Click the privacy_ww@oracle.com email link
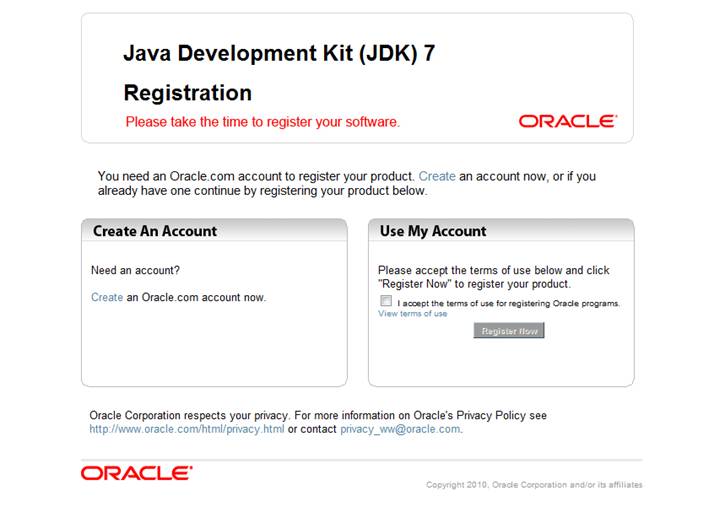This screenshot has width=709, height=512. [400, 429]
